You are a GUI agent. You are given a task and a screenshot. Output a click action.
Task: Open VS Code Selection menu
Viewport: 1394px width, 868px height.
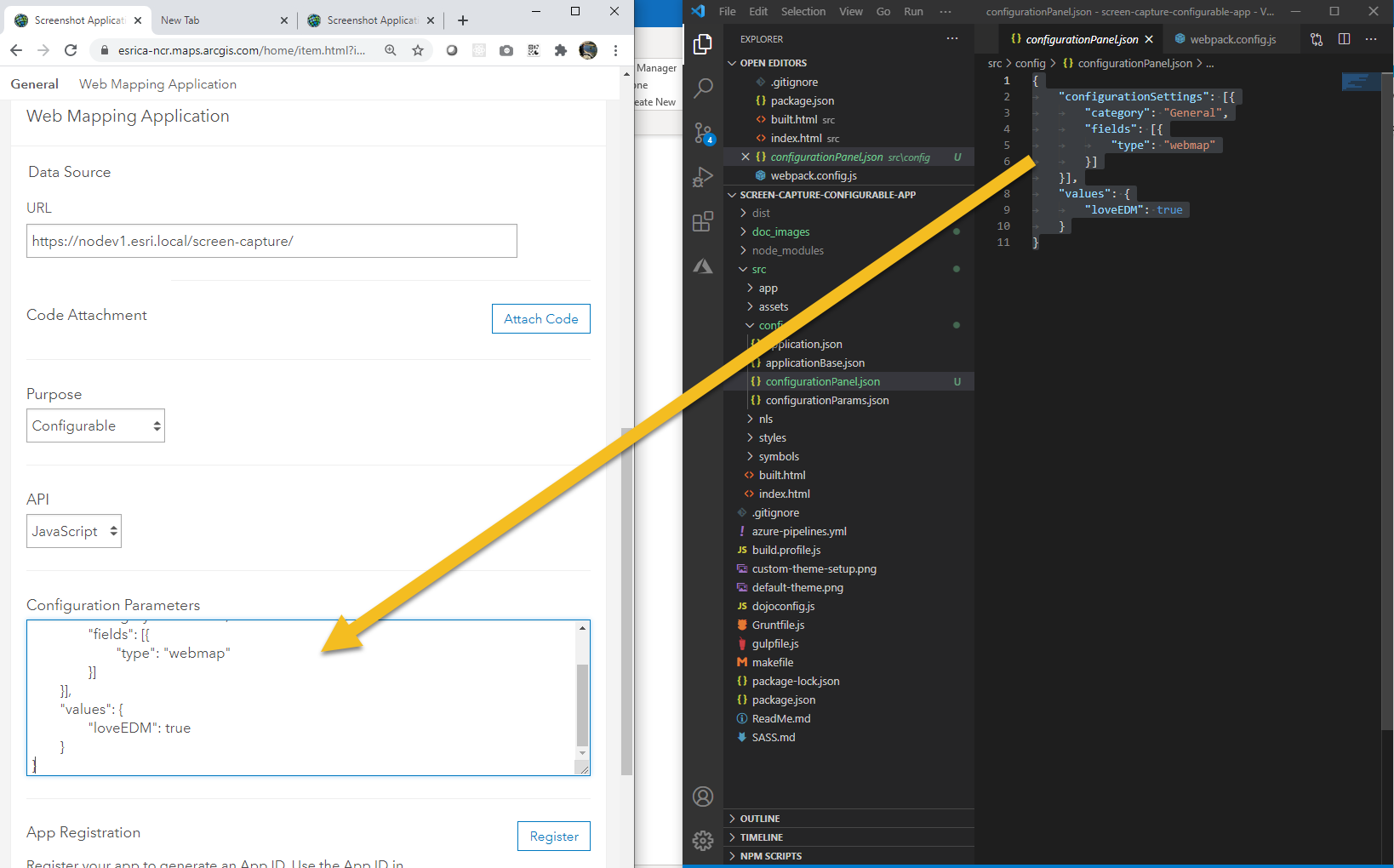coord(803,11)
